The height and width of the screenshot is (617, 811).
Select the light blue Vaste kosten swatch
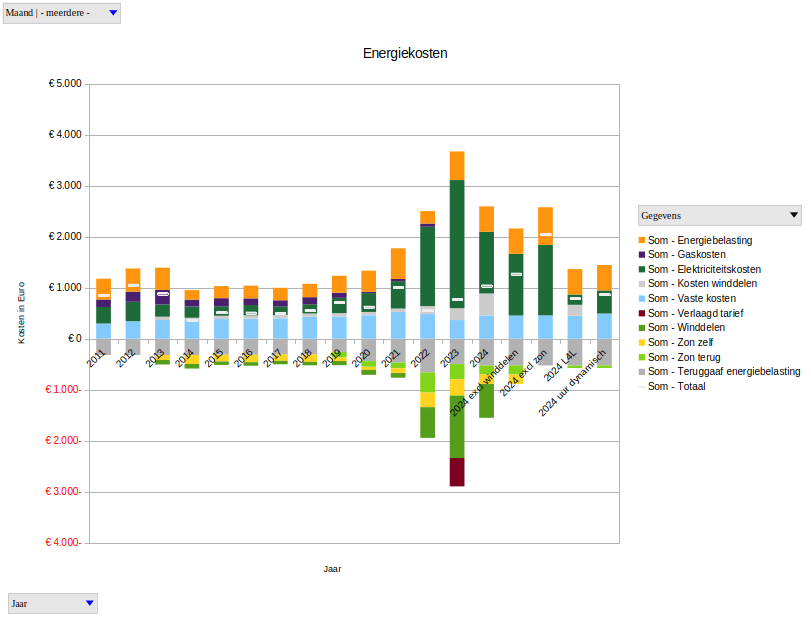(x=641, y=298)
